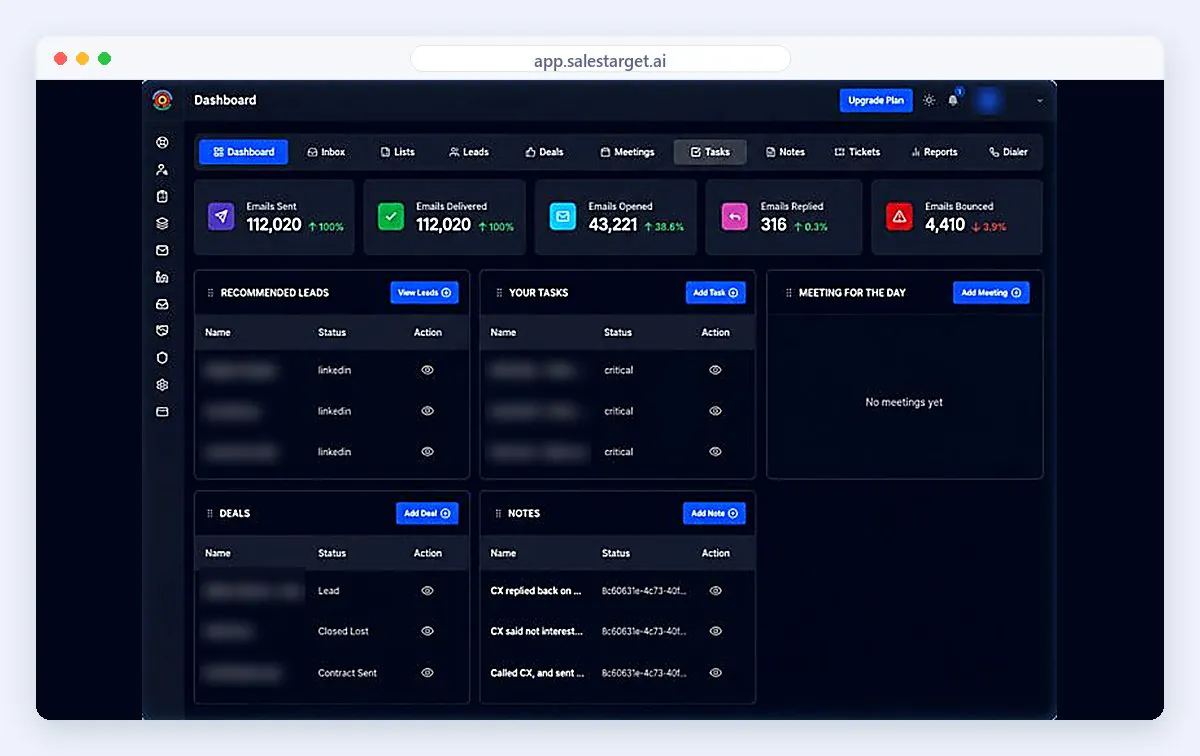
Task: View the note "CX replied back on"
Action: tap(715, 591)
